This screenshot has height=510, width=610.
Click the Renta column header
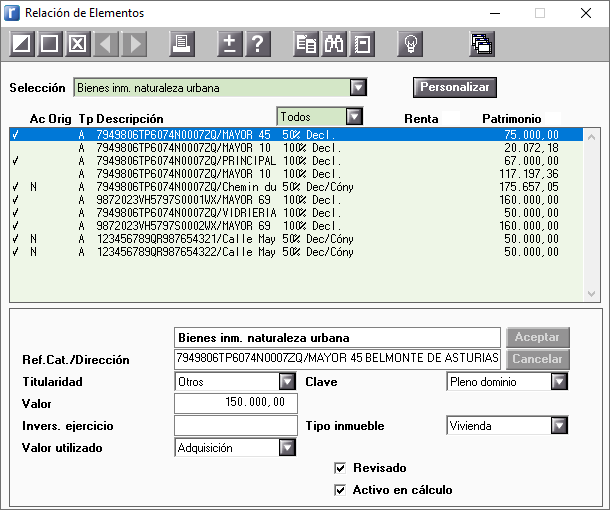(421, 119)
